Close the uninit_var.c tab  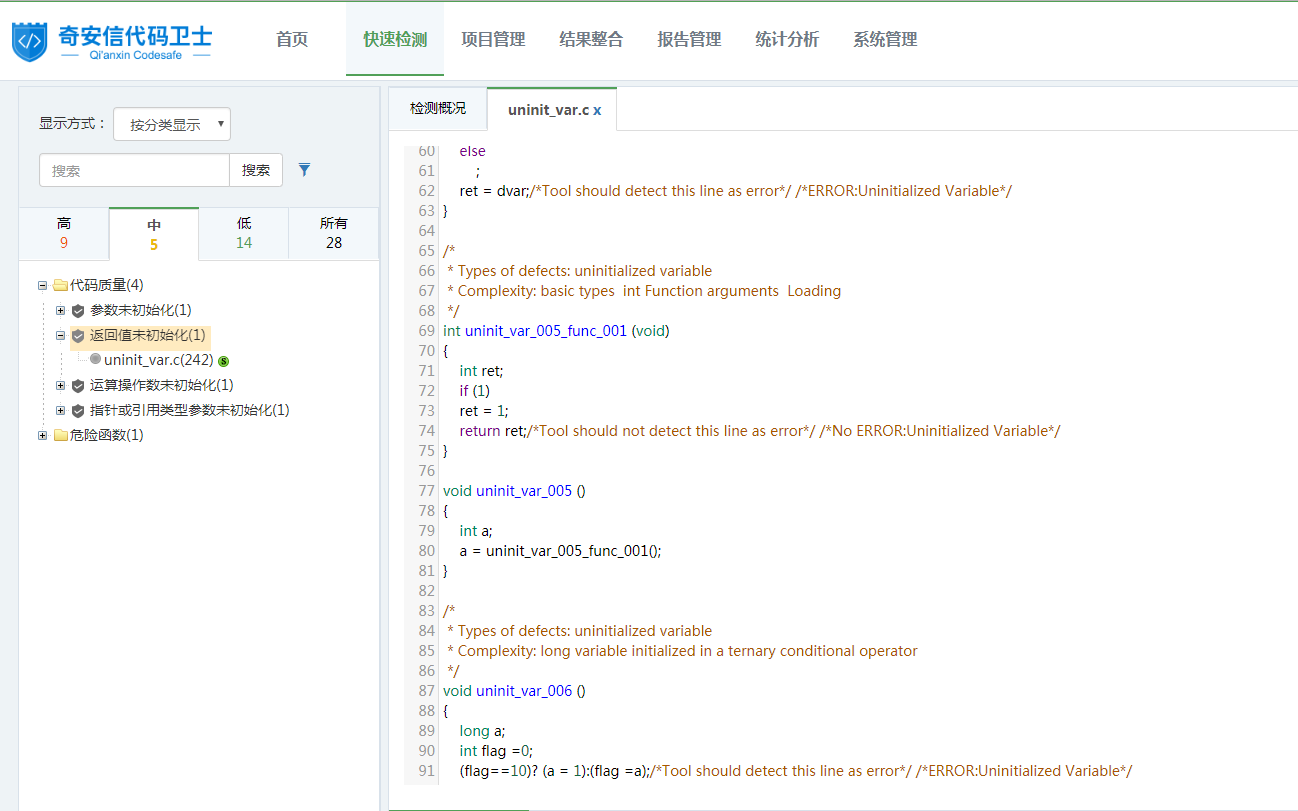pos(597,110)
